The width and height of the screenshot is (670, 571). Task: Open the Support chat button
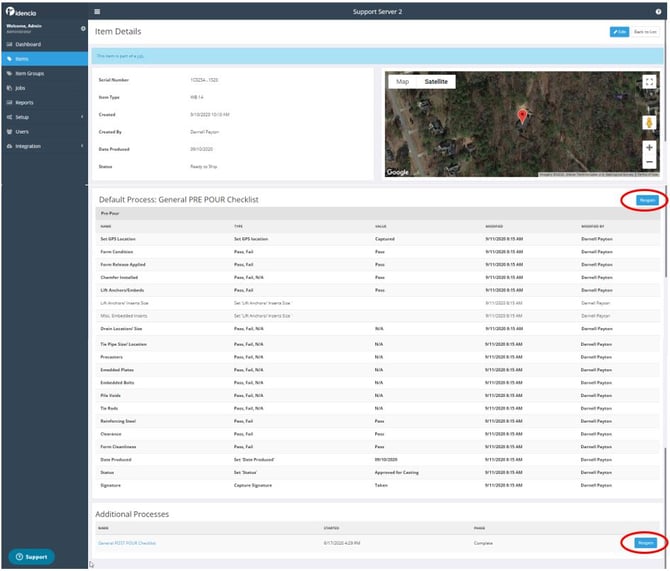(33, 556)
